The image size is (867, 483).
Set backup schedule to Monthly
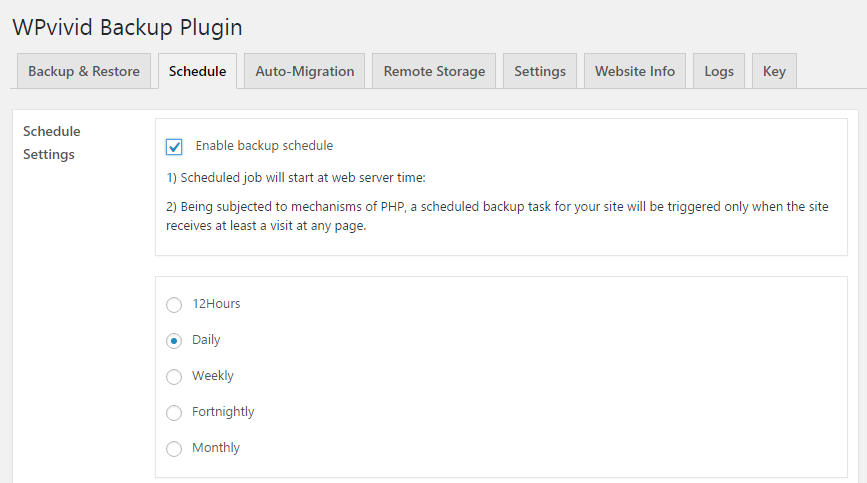click(x=174, y=448)
